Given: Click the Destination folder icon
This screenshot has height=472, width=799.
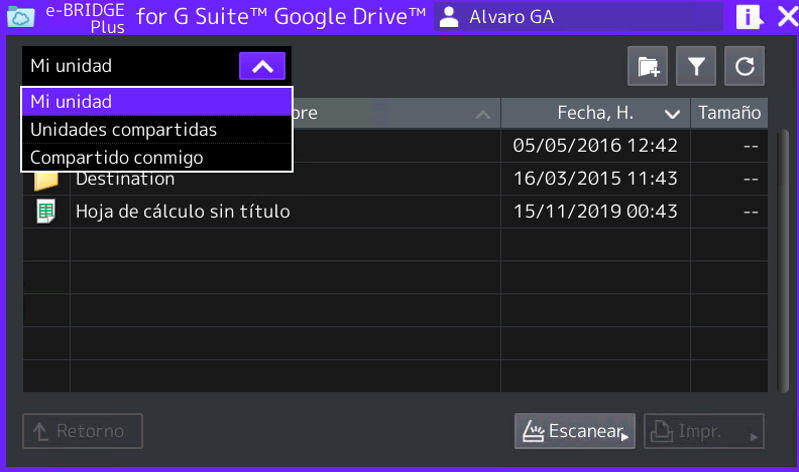Looking at the screenshot, I should point(46,180).
